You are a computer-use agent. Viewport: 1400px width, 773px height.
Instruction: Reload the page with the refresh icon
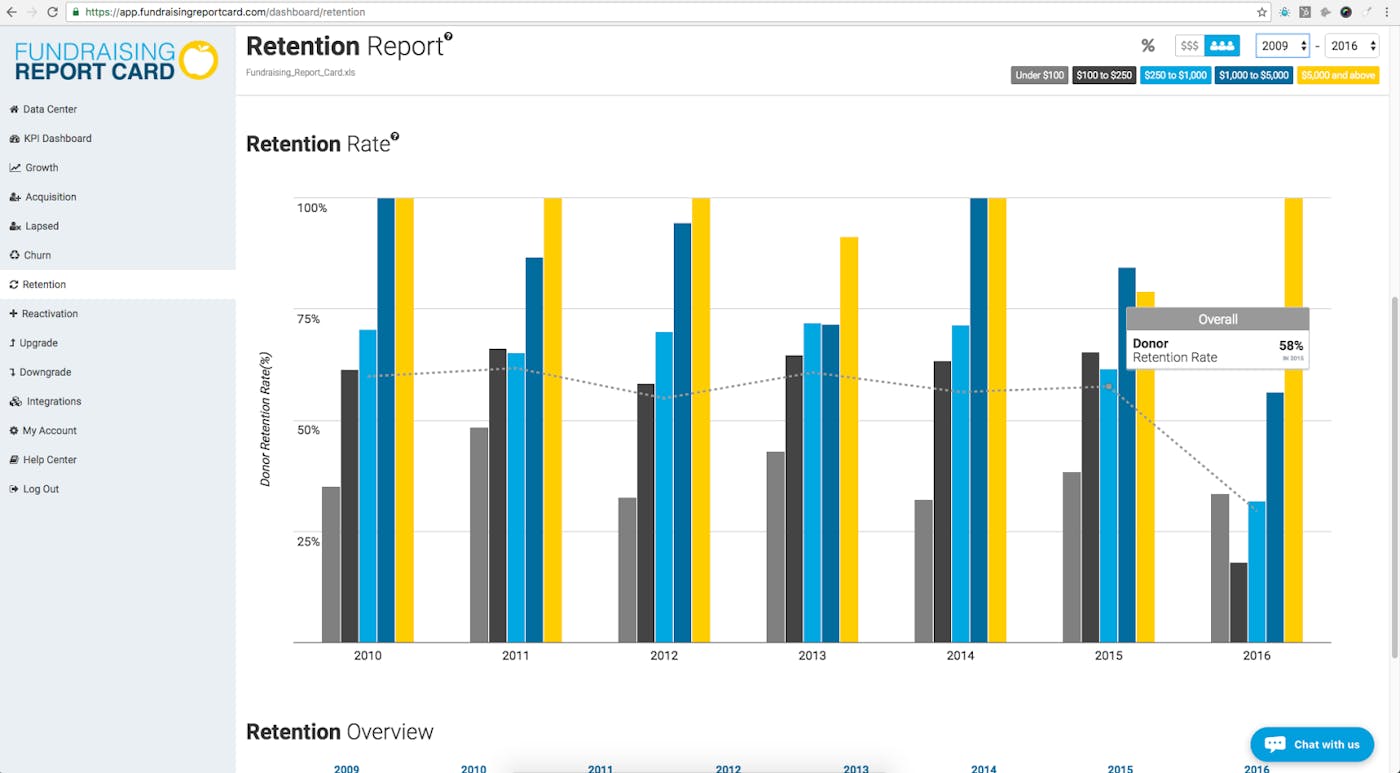click(x=53, y=12)
